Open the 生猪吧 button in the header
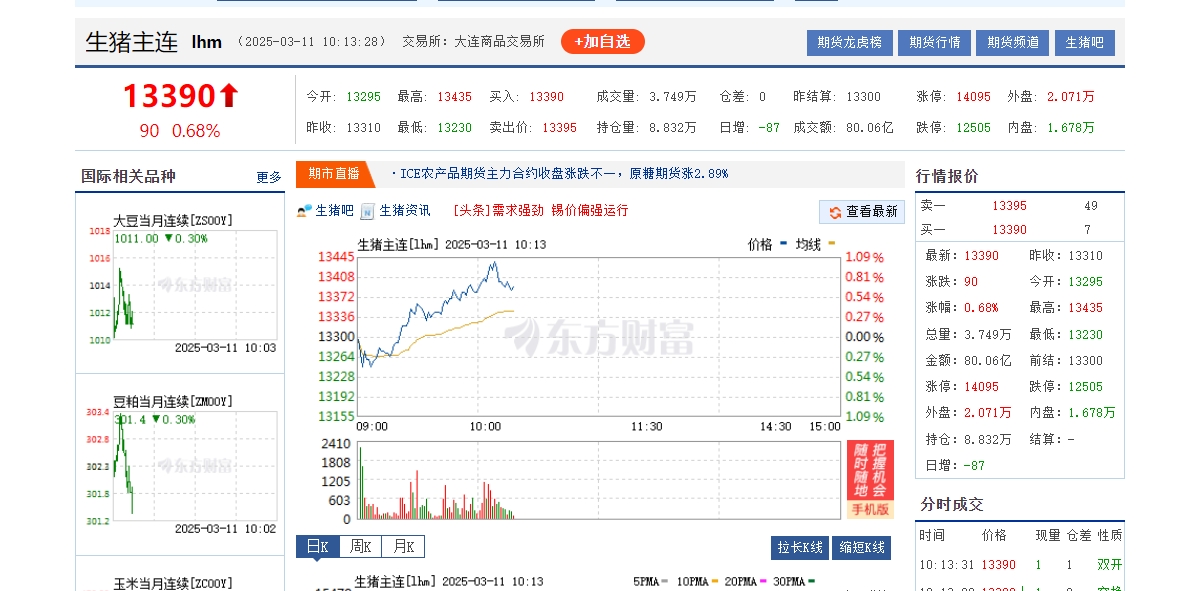1180x591 pixels. (x=1084, y=43)
